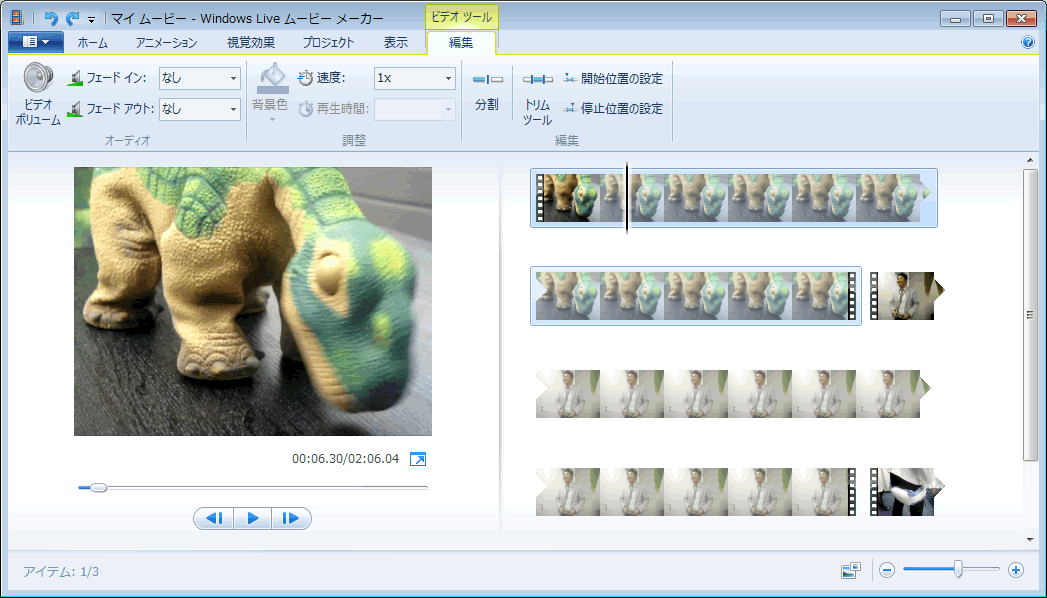Click the thumbnail size icon in status bar
Screen dimensions: 1047x598
point(851,571)
